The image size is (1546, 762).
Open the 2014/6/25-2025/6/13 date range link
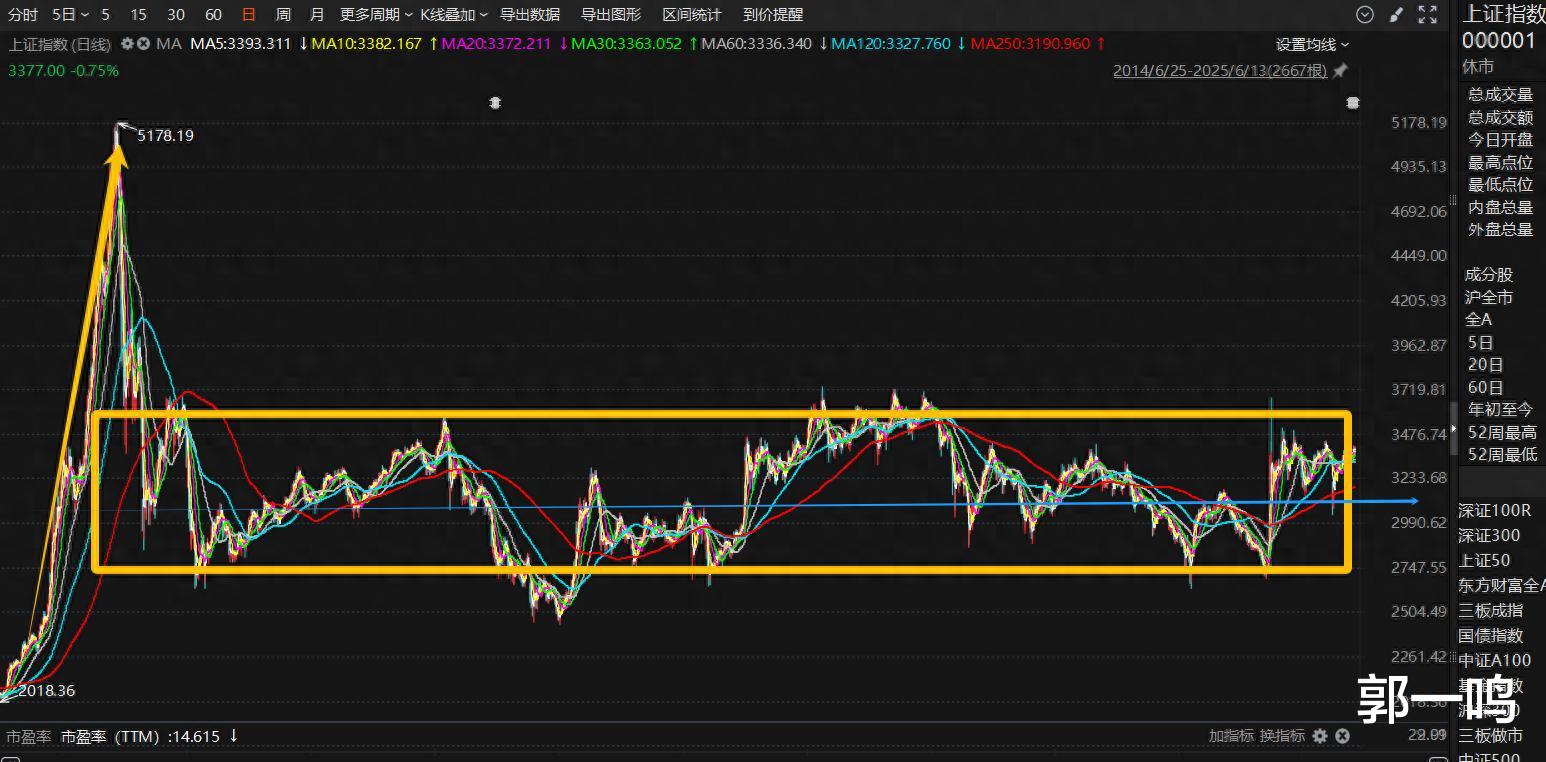point(1220,71)
